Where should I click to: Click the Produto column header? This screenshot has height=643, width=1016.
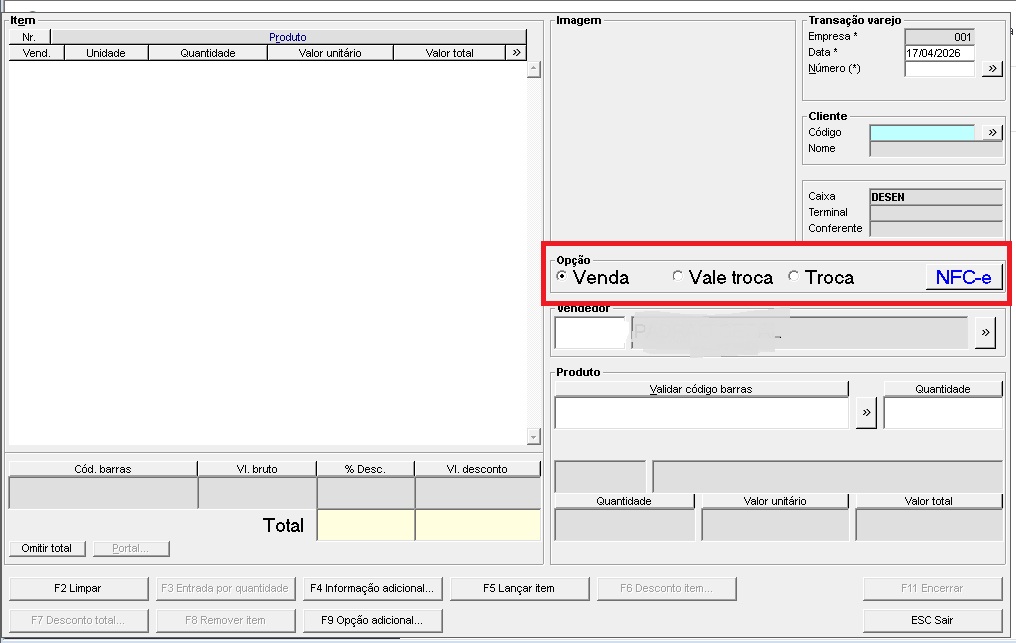288,37
